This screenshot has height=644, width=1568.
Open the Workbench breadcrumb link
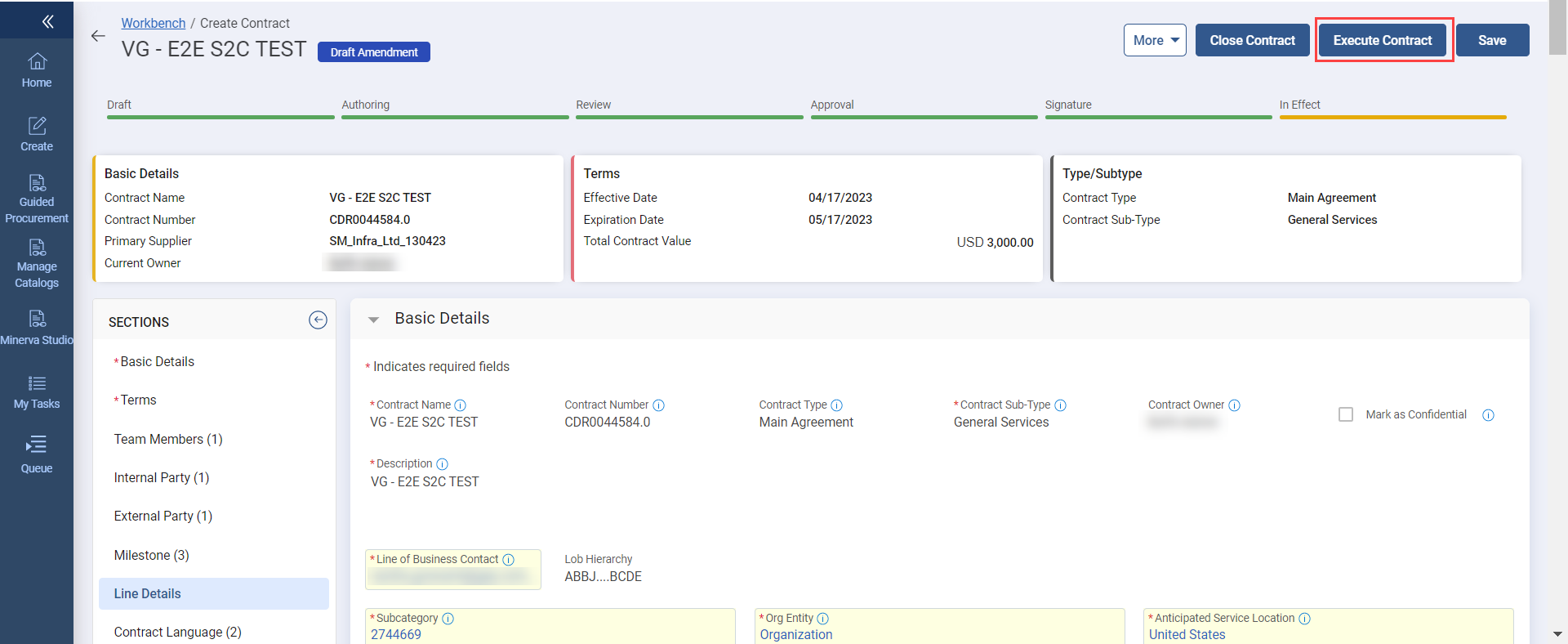pyautogui.click(x=154, y=23)
